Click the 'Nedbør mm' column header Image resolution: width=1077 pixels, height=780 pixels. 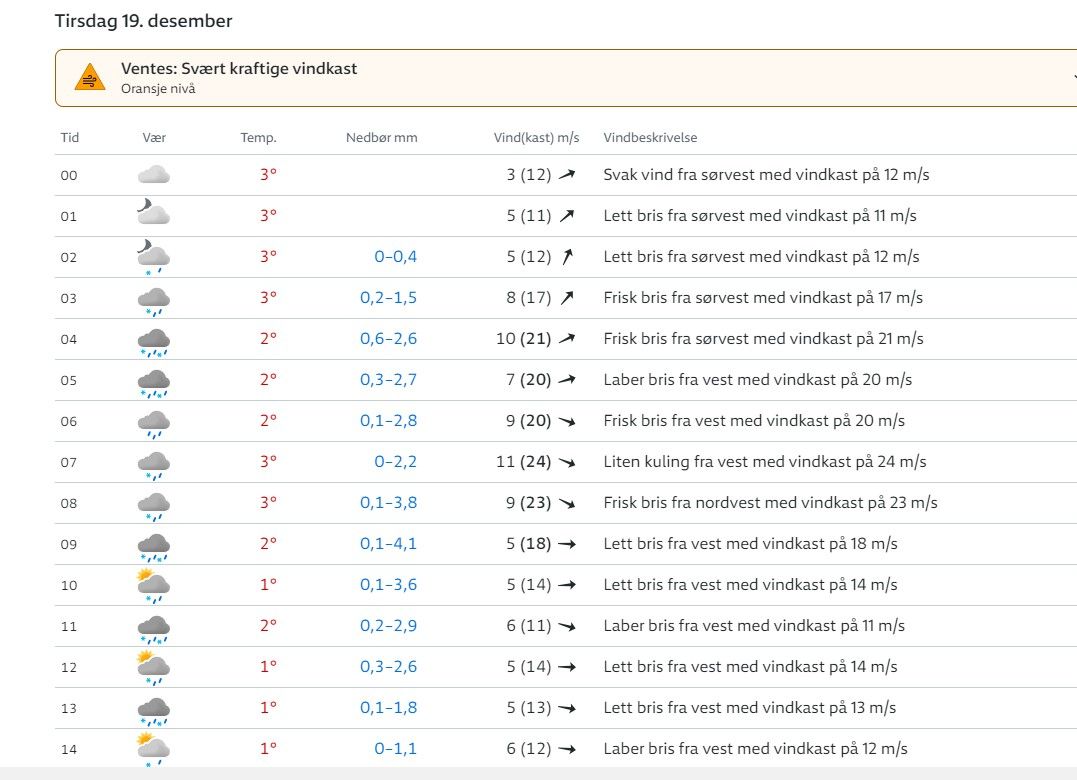pos(381,138)
